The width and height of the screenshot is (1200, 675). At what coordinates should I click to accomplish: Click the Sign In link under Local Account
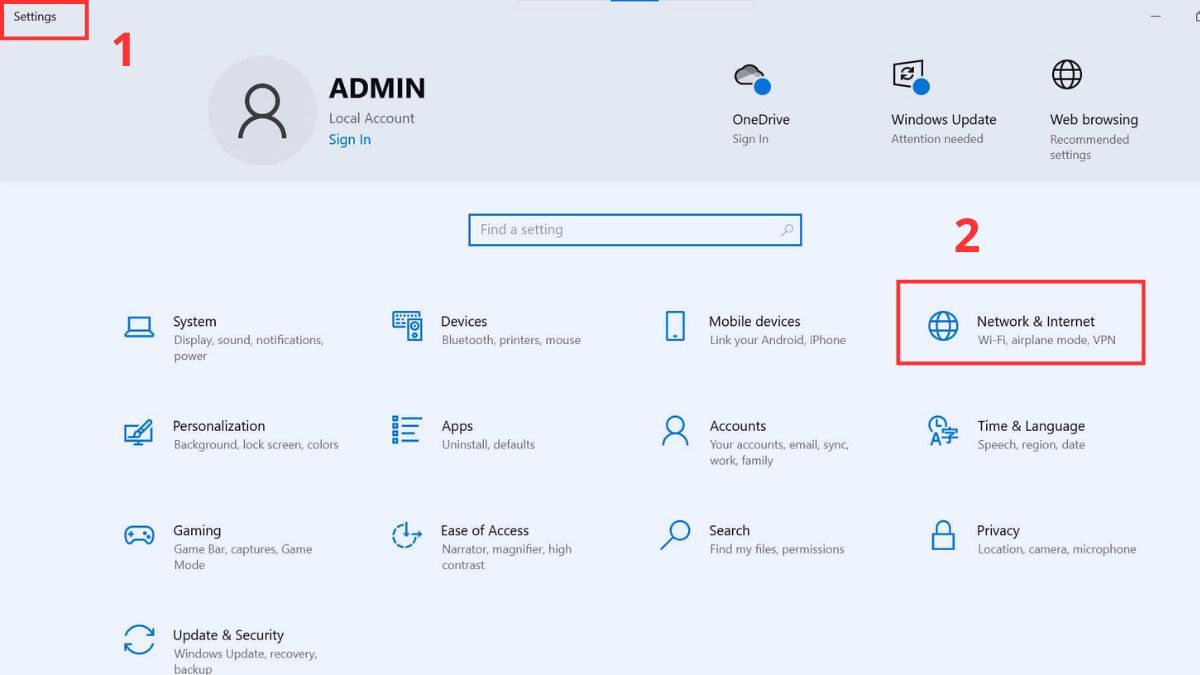click(x=350, y=140)
